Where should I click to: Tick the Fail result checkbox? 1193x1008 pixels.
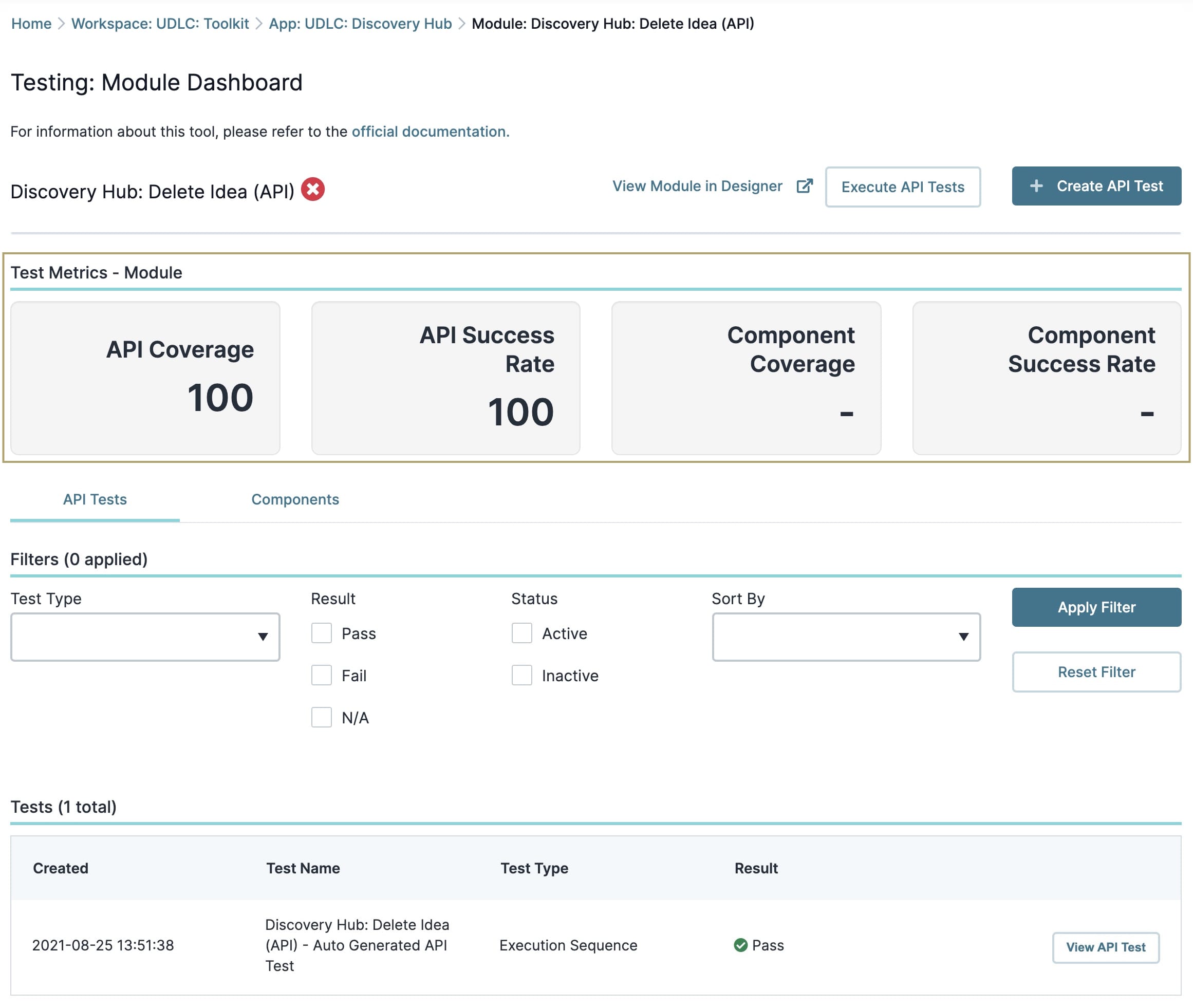click(x=322, y=675)
